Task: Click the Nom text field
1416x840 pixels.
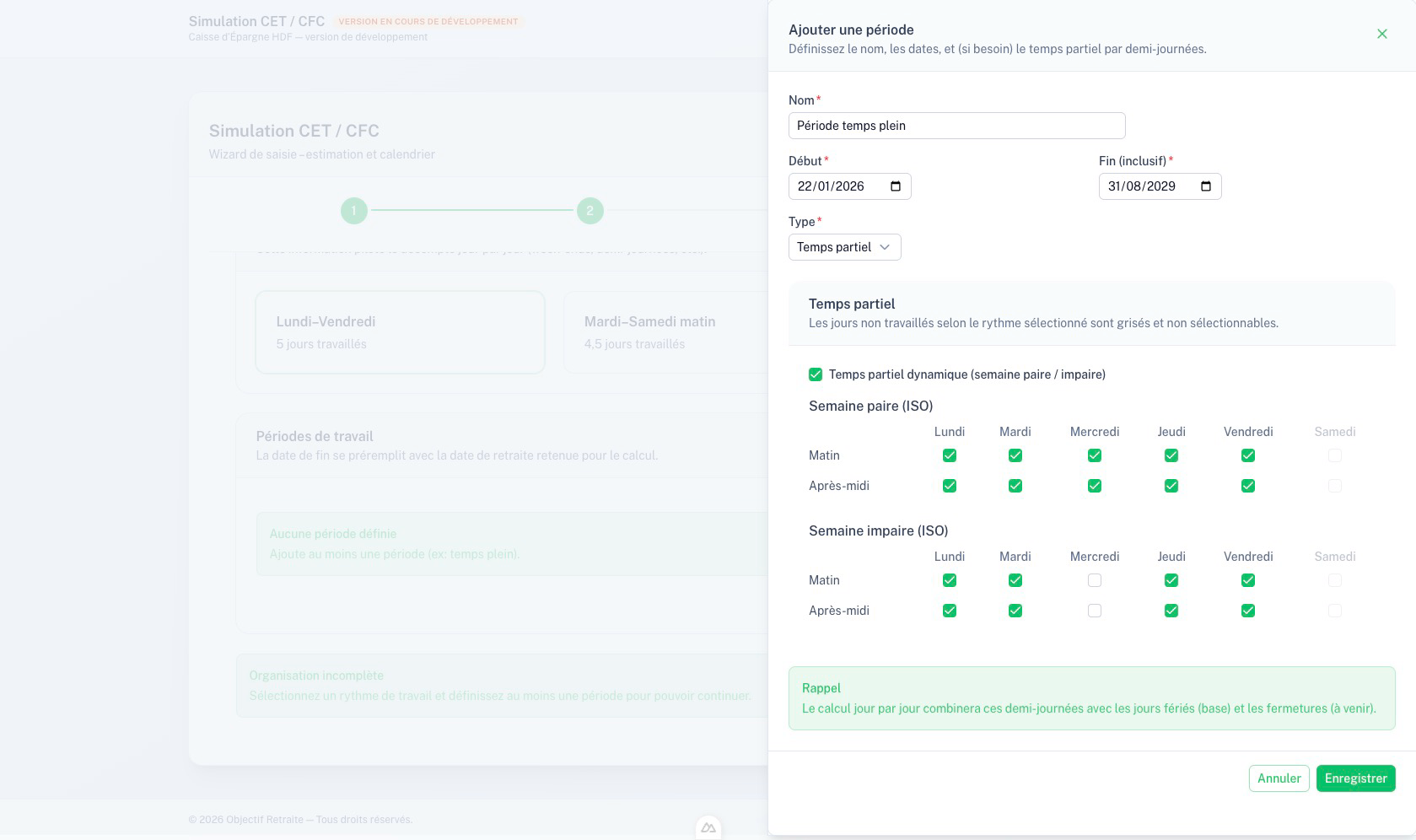Action: (956, 126)
